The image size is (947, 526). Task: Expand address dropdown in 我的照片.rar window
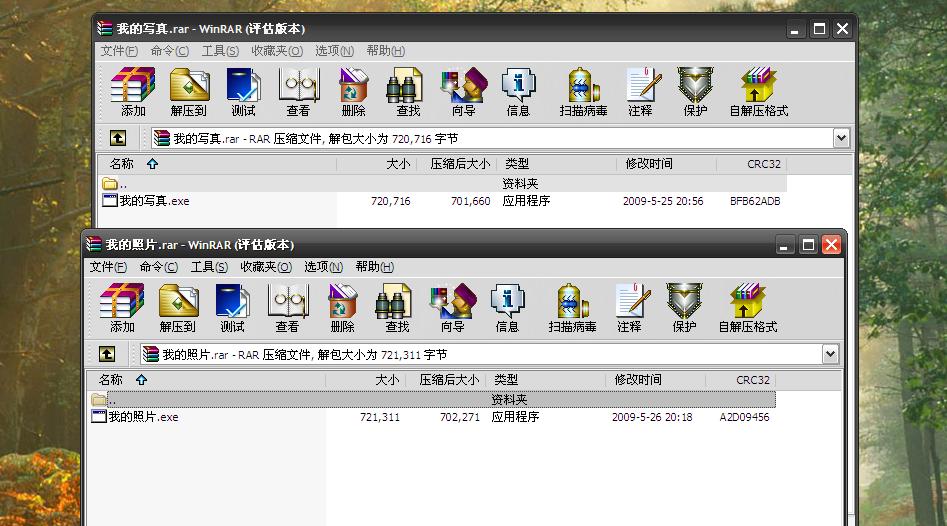pos(830,354)
